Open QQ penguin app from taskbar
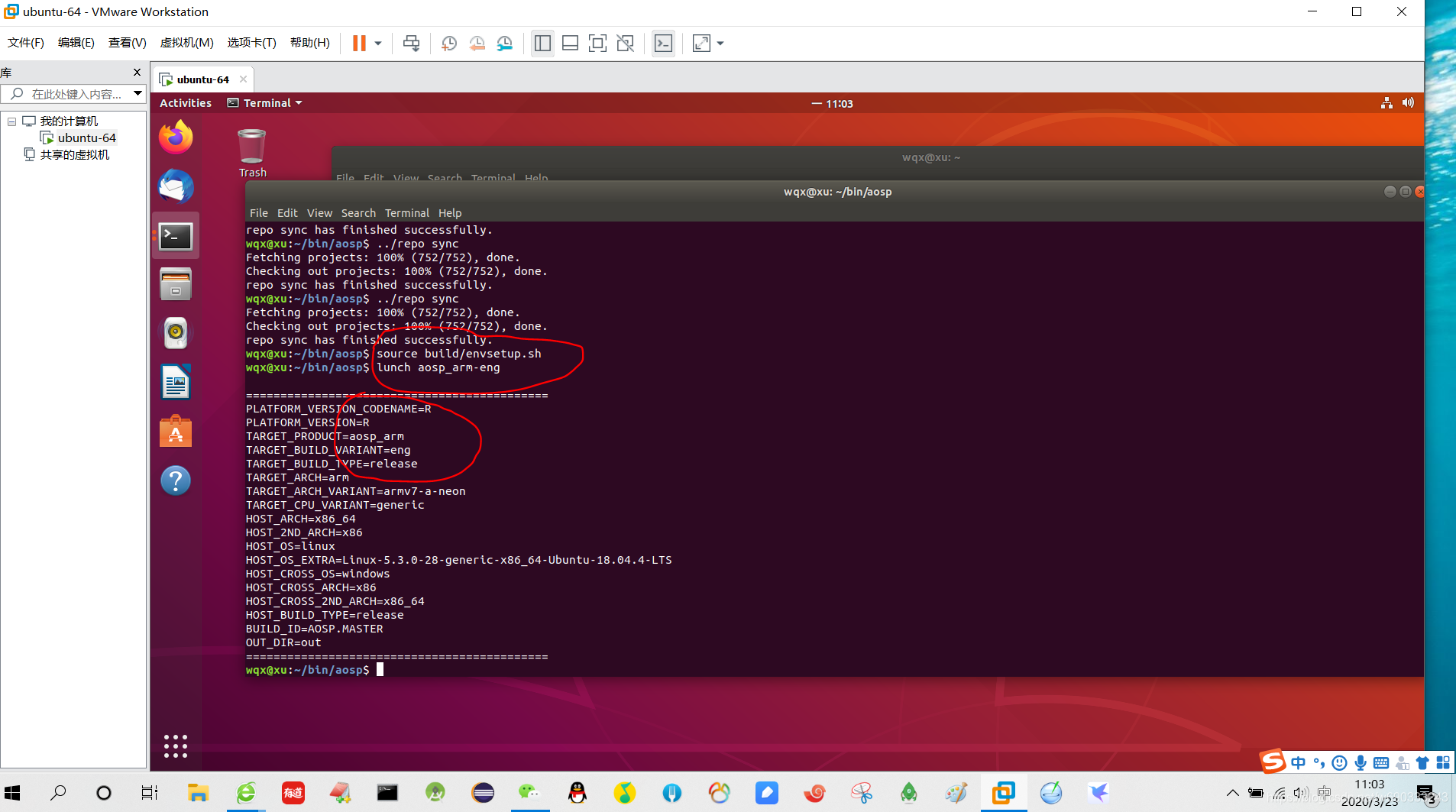The image size is (1456, 812). 578,793
